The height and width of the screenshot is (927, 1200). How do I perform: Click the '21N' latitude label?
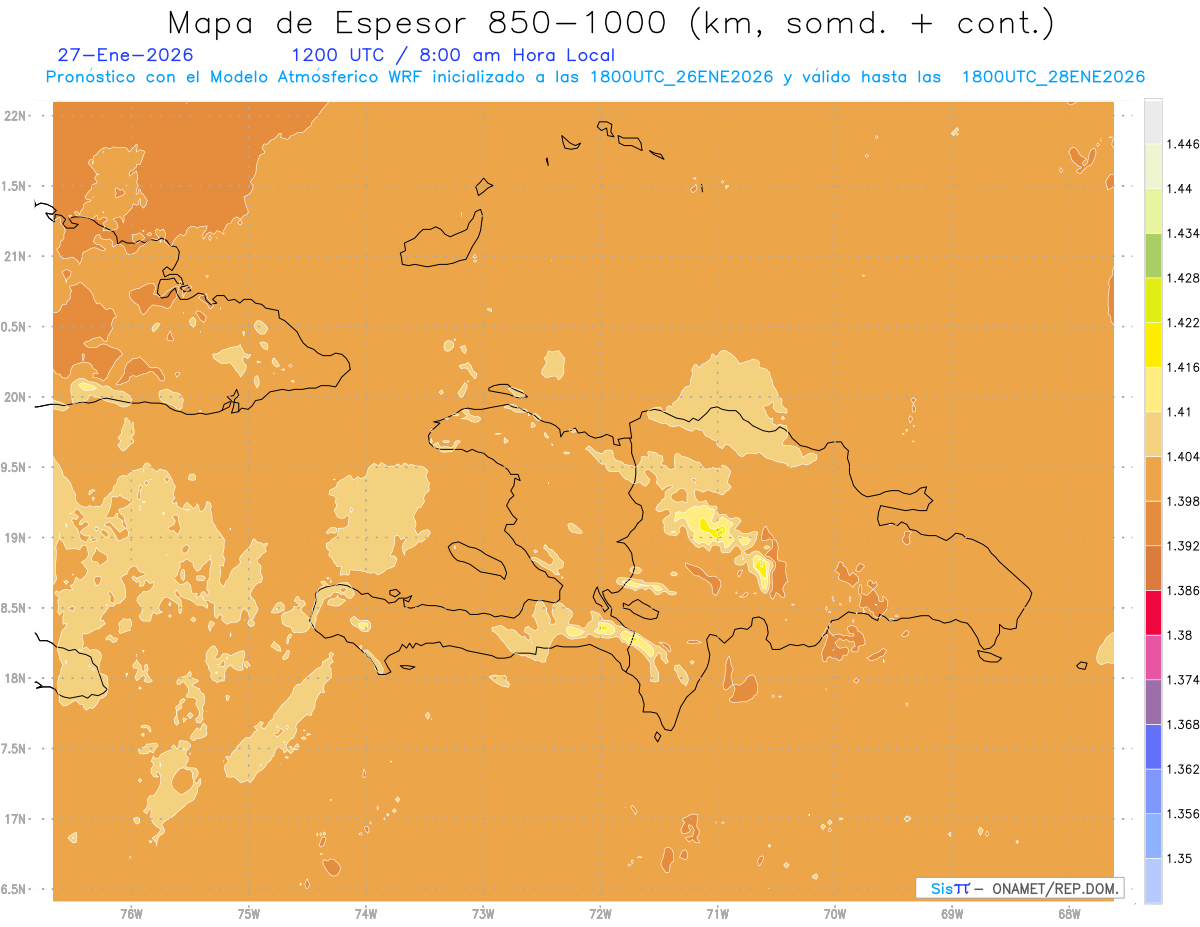(x=16, y=257)
